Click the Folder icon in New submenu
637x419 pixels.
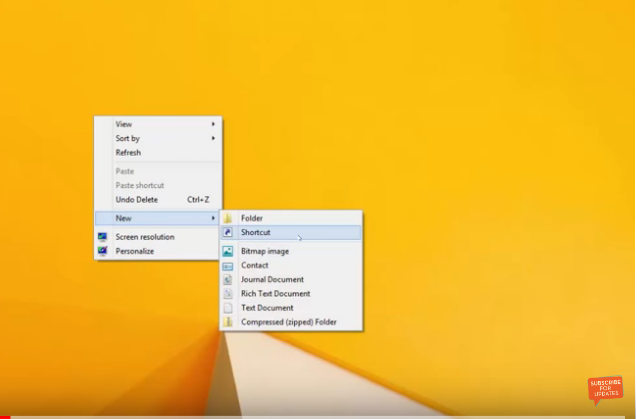tap(228, 218)
